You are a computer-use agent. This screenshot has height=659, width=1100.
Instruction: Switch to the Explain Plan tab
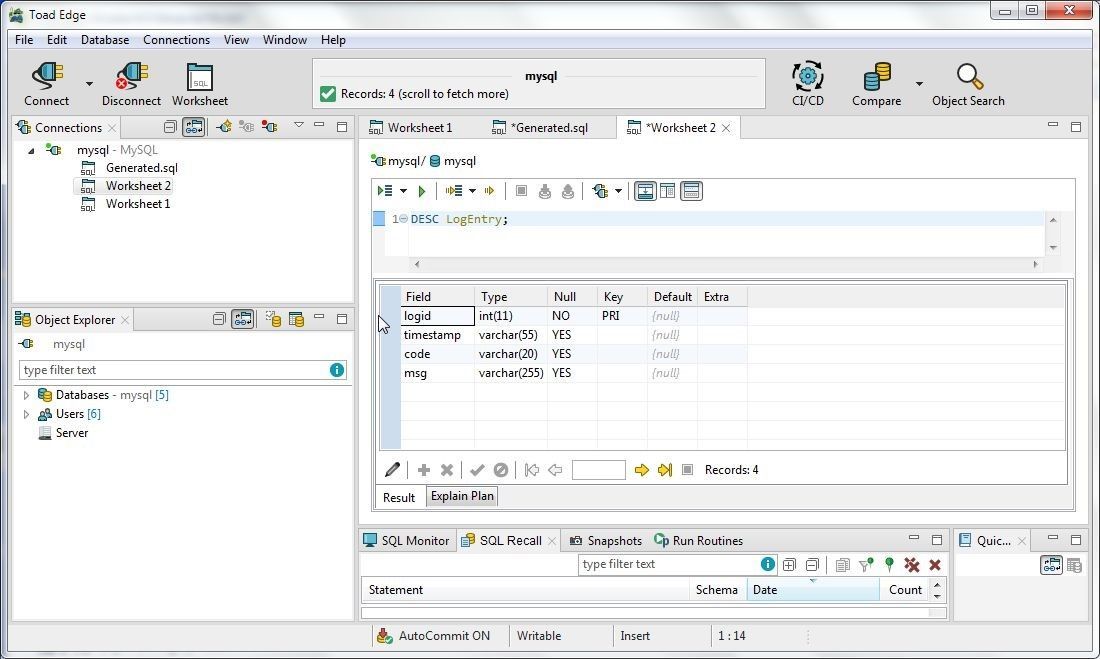click(462, 496)
